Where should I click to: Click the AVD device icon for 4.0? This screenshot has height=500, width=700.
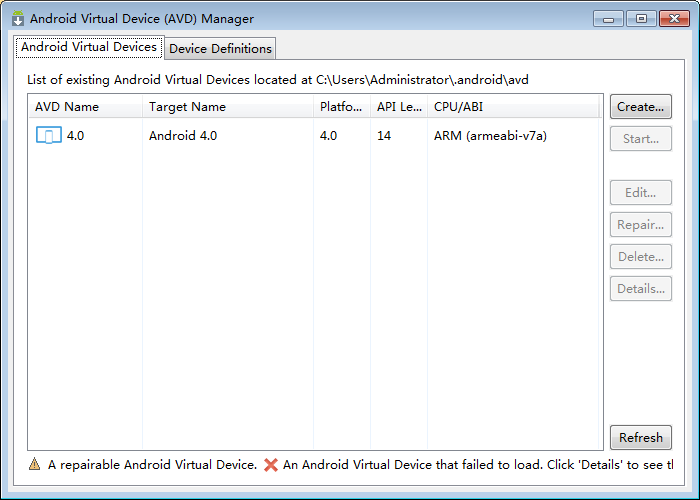point(48,136)
